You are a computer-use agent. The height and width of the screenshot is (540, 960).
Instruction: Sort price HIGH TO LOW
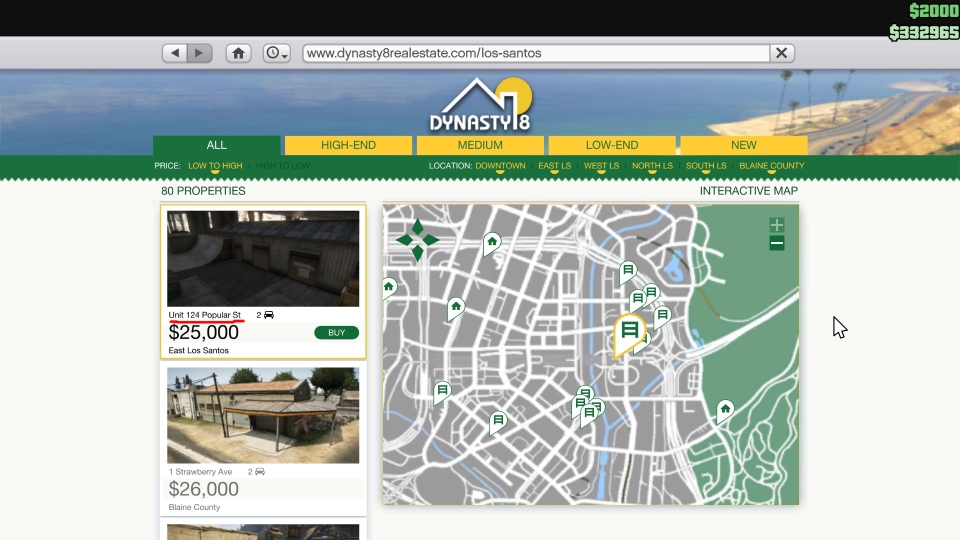pyautogui.click(x=283, y=166)
